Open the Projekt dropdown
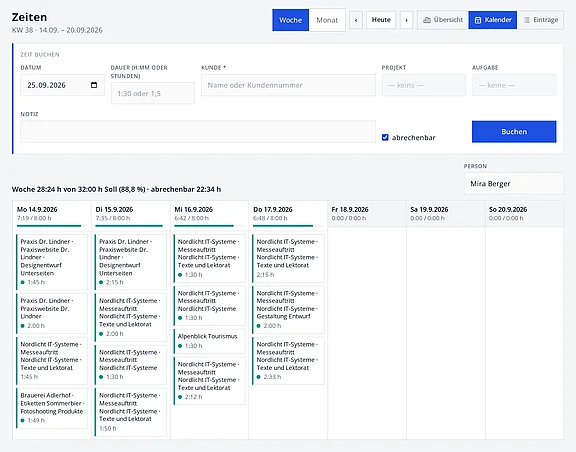576x452 pixels. click(x=424, y=85)
